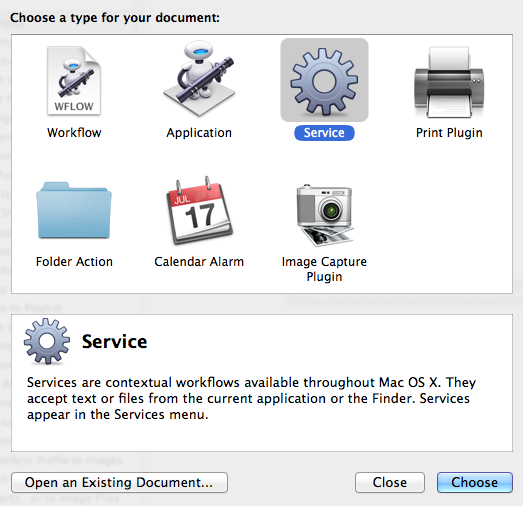Viewport: 523px width, 506px height.
Task: Click the Service heading in description
Action: (x=114, y=342)
